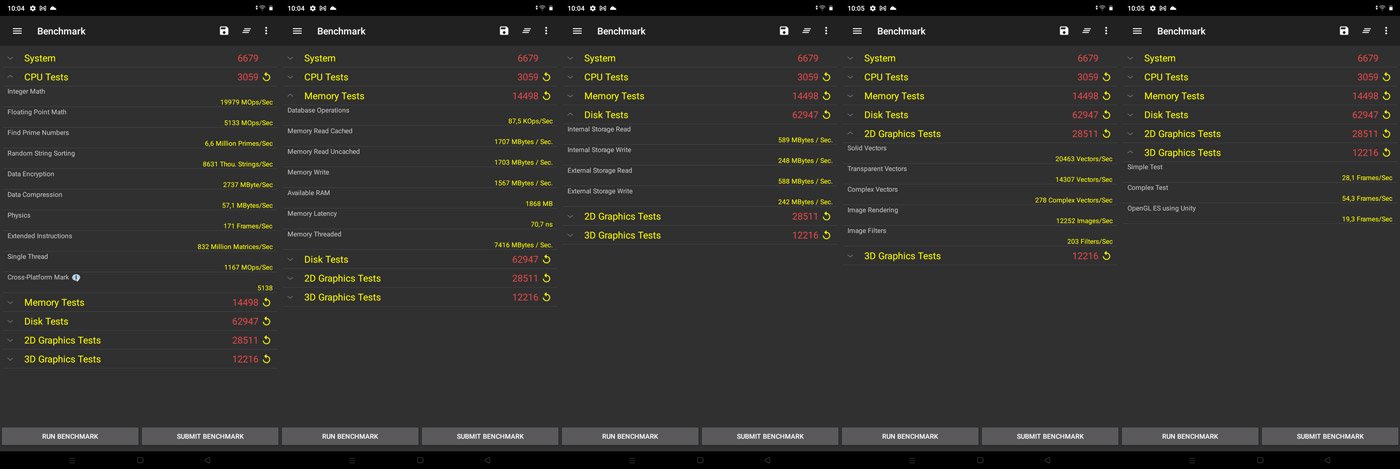Expand CPU Tests chevron on screen listing Simple Test

(1131, 77)
